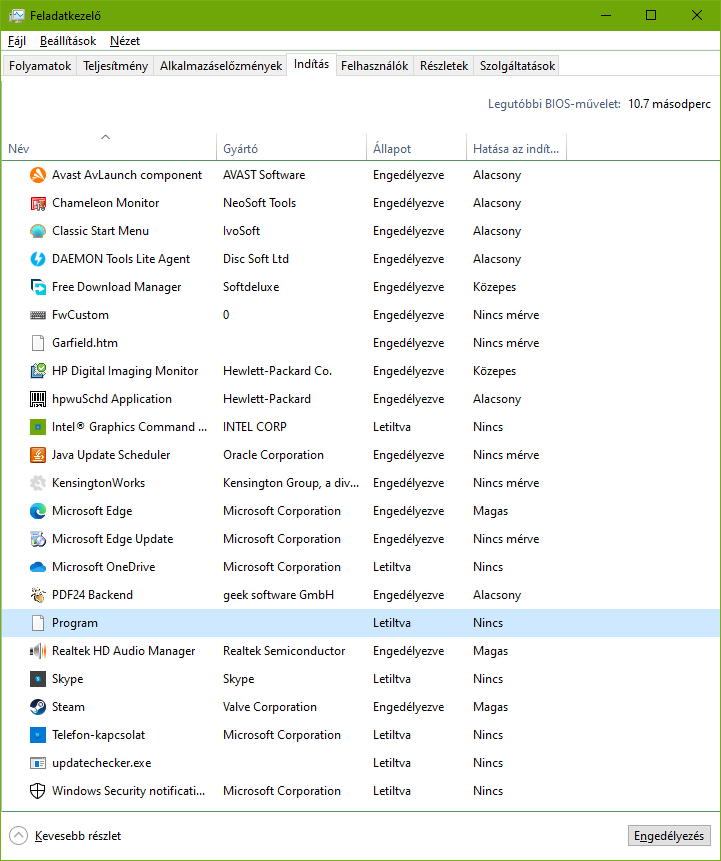Click the Free Download Manager icon
721x861 pixels.
pos(38,287)
